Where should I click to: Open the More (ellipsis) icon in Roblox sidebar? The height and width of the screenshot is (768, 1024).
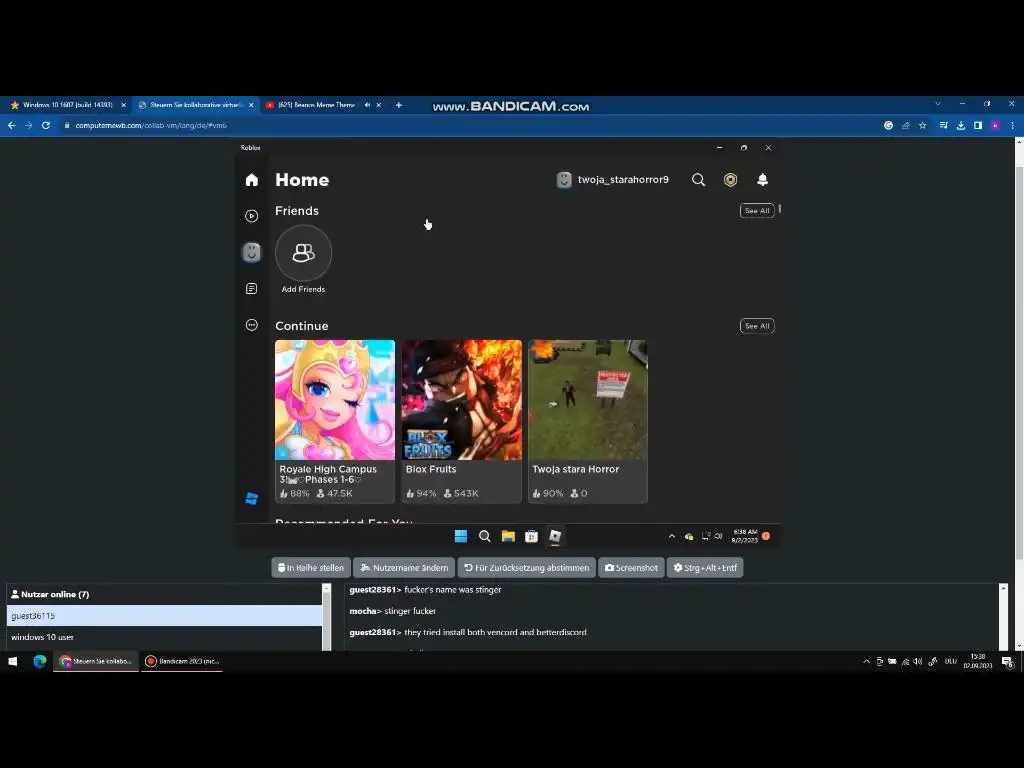251,325
